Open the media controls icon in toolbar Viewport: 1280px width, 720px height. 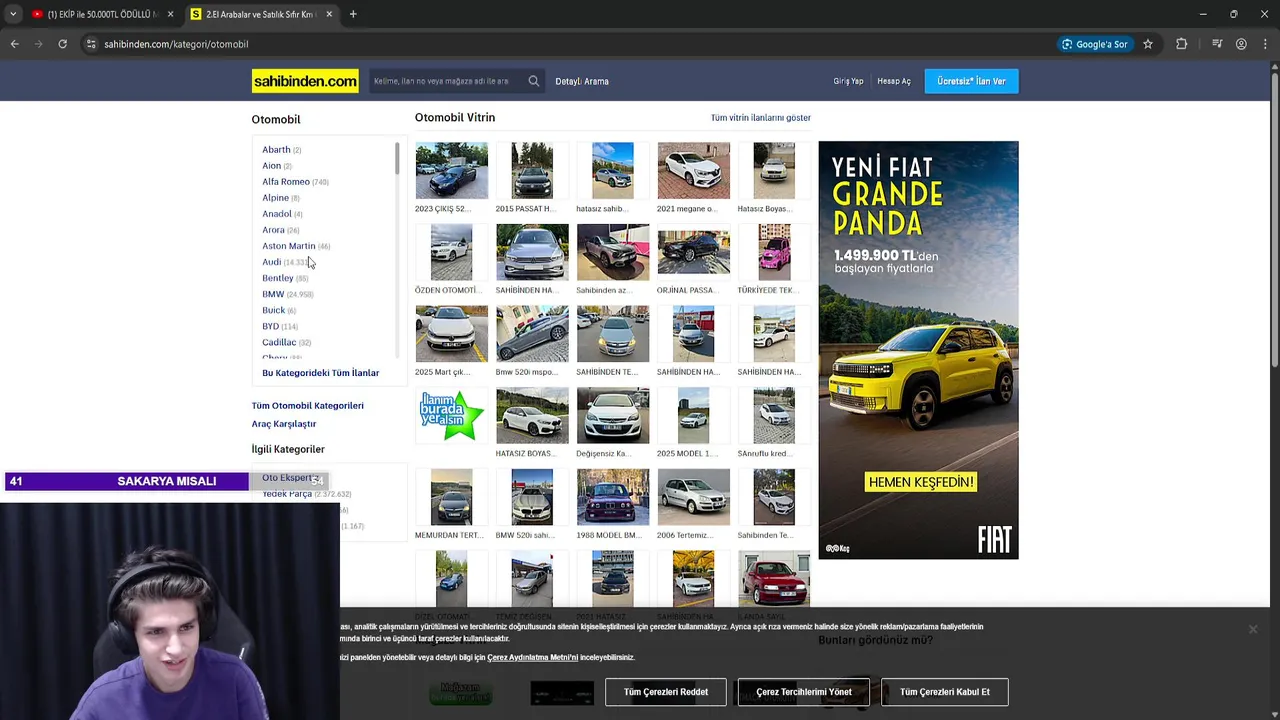click(1217, 44)
